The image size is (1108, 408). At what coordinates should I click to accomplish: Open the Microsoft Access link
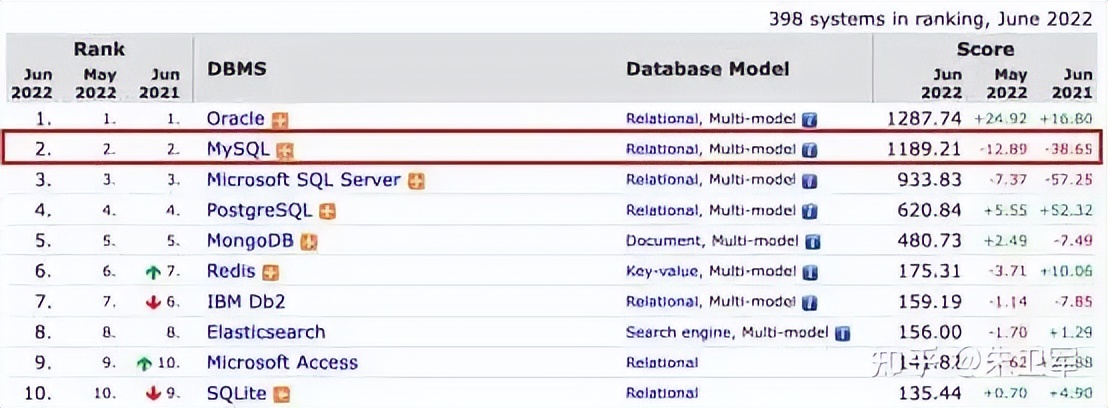coord(281,362)
